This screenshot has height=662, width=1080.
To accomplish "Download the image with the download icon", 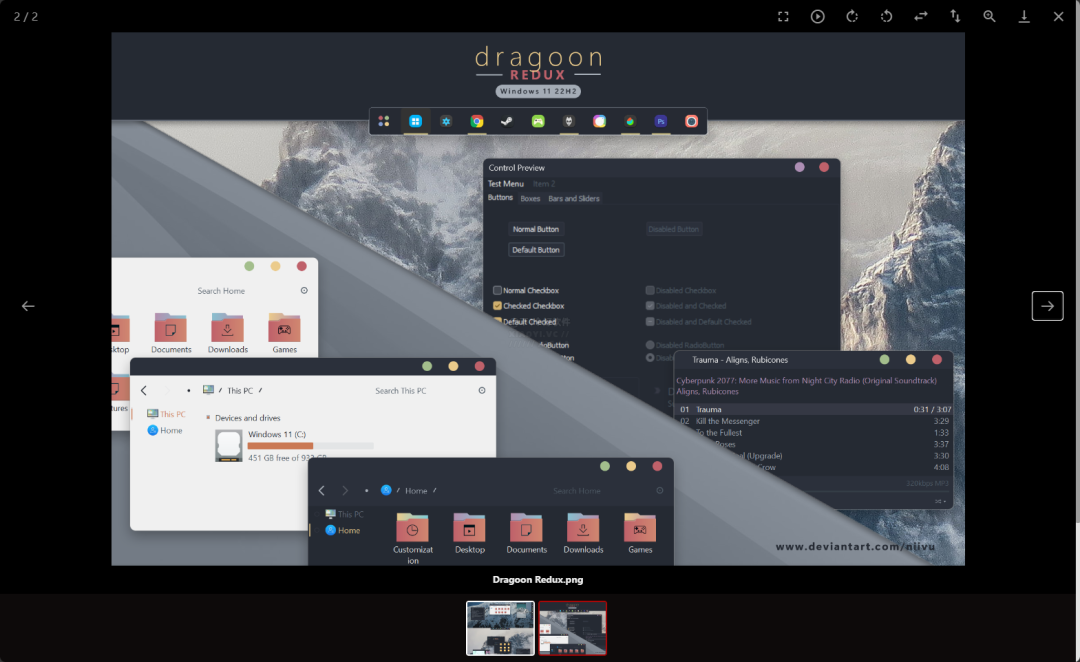I will coord(1024,17).
